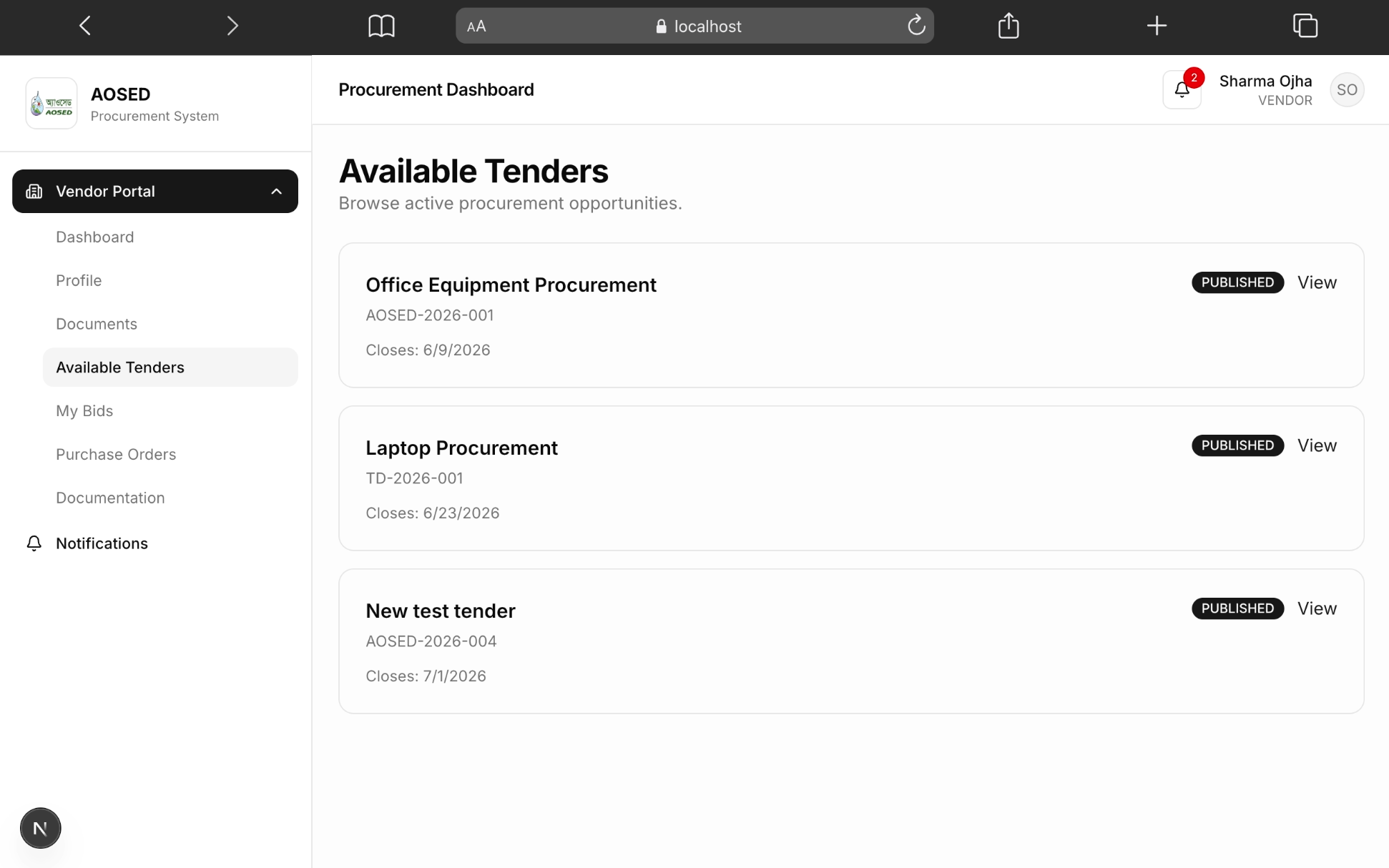The width and height of the screenshot is (1389, 868).
Task: Open the browser share icon
Action: click(1008, 26)
